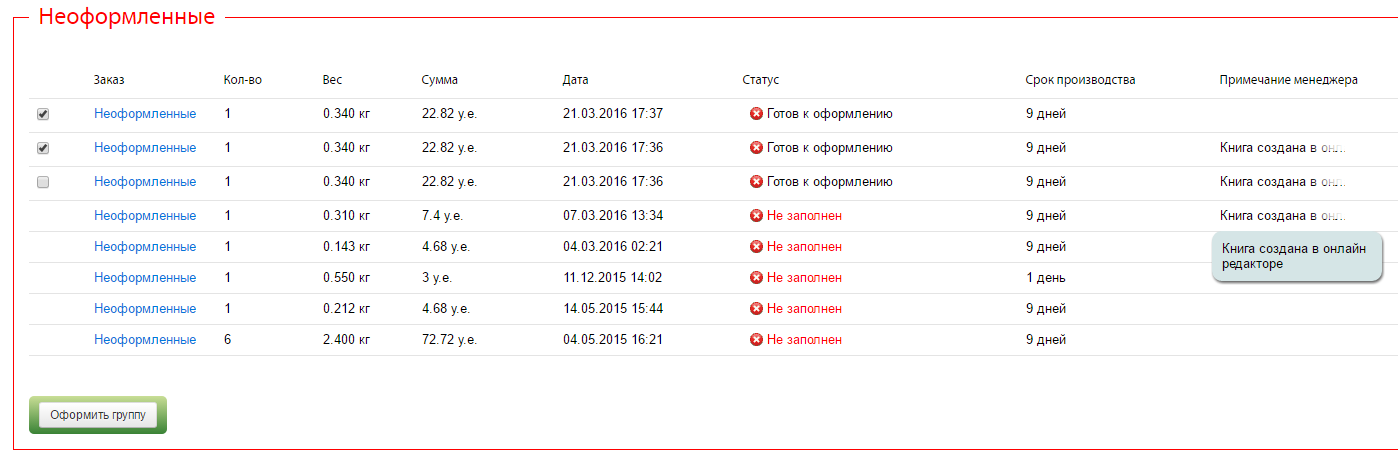
Task: Uncheck the first order's checkbox
Action: [x=43, y=114]
